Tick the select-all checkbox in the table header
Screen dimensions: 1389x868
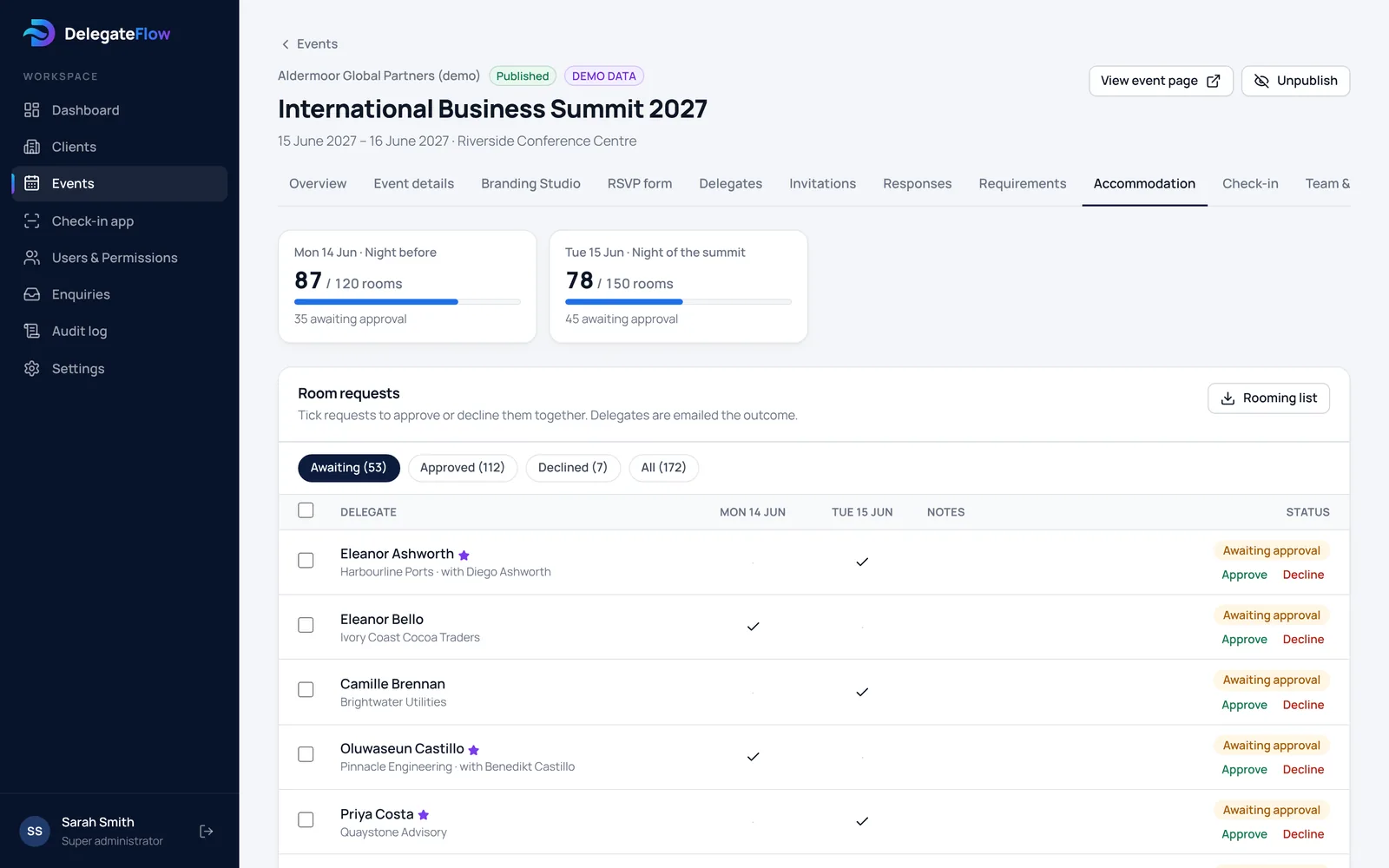306,510
